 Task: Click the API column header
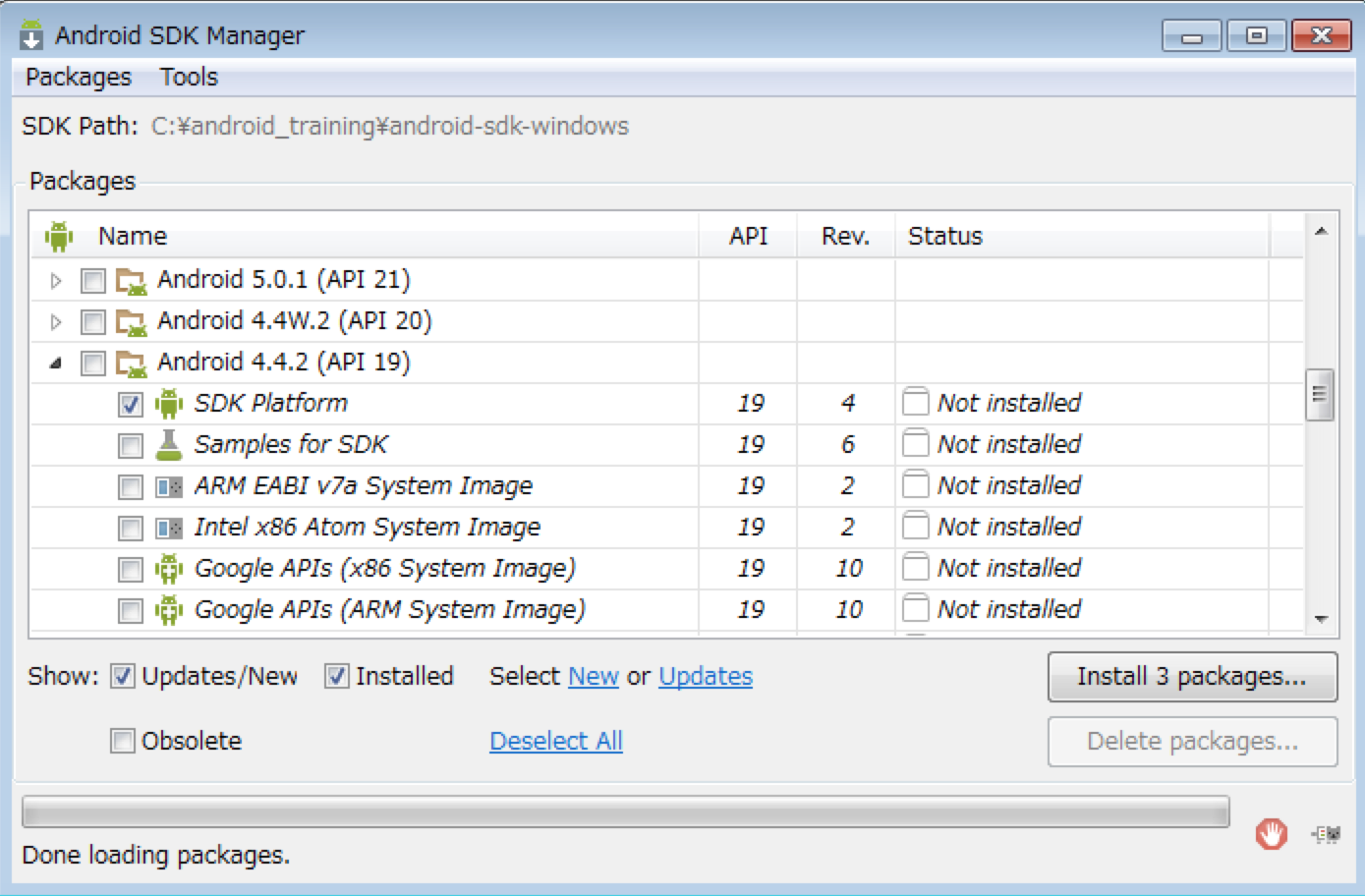[748, 236]
